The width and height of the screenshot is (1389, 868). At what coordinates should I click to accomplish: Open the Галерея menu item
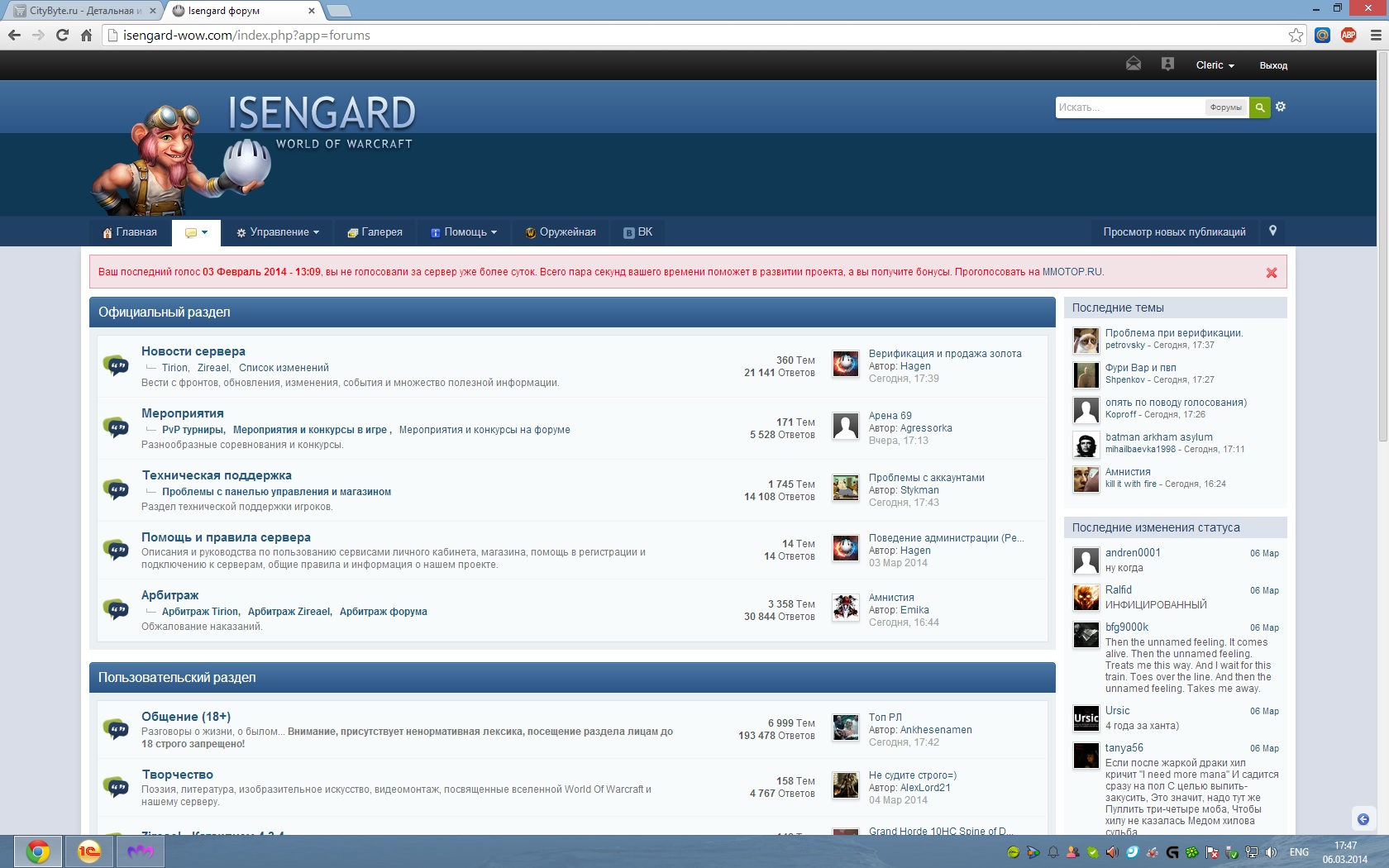click(375, 232)
